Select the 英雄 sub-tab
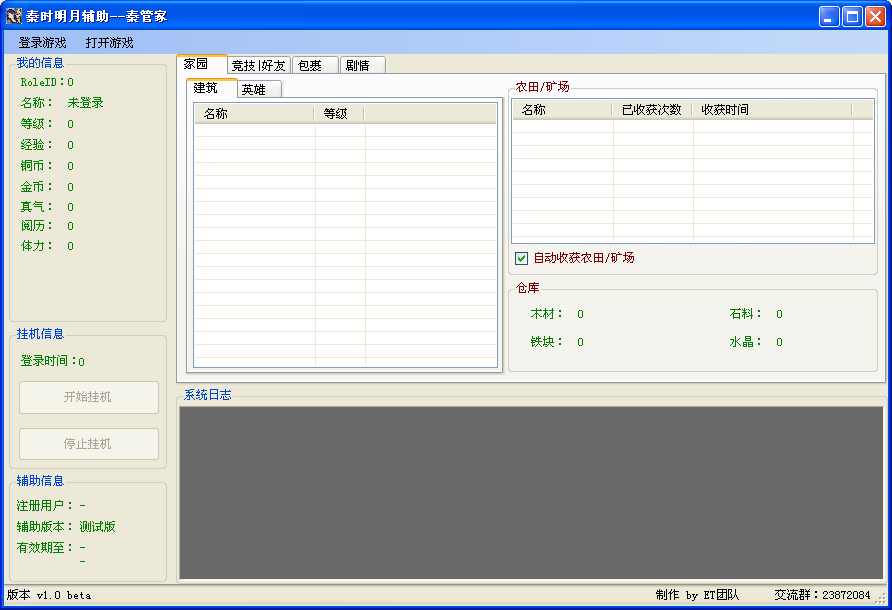The image size is (892, 610). pyautogui.click(x=259, y=89)
